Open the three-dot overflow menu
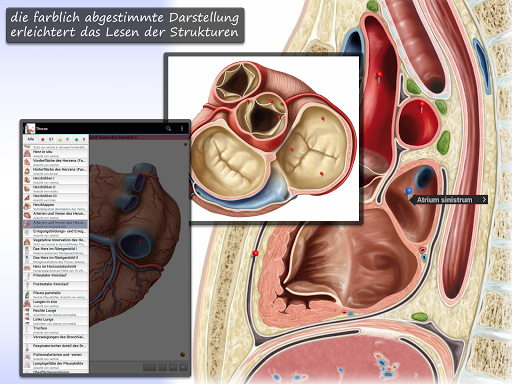Screen dimensions: 512x384 point(182,129)
